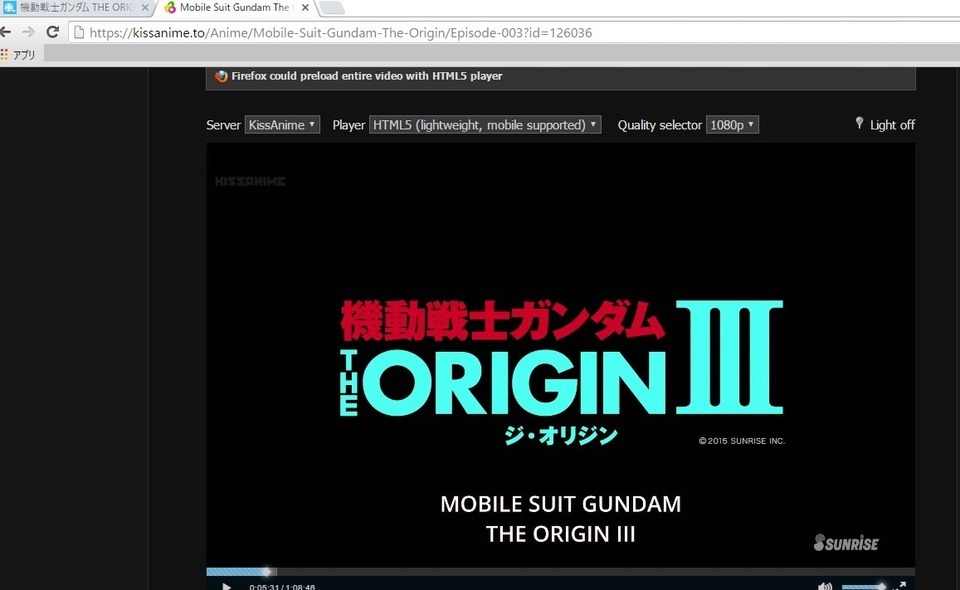Screen dimensions: 960x590
Task: Mute the video with the speaker icon
Action: pos(825,586)
